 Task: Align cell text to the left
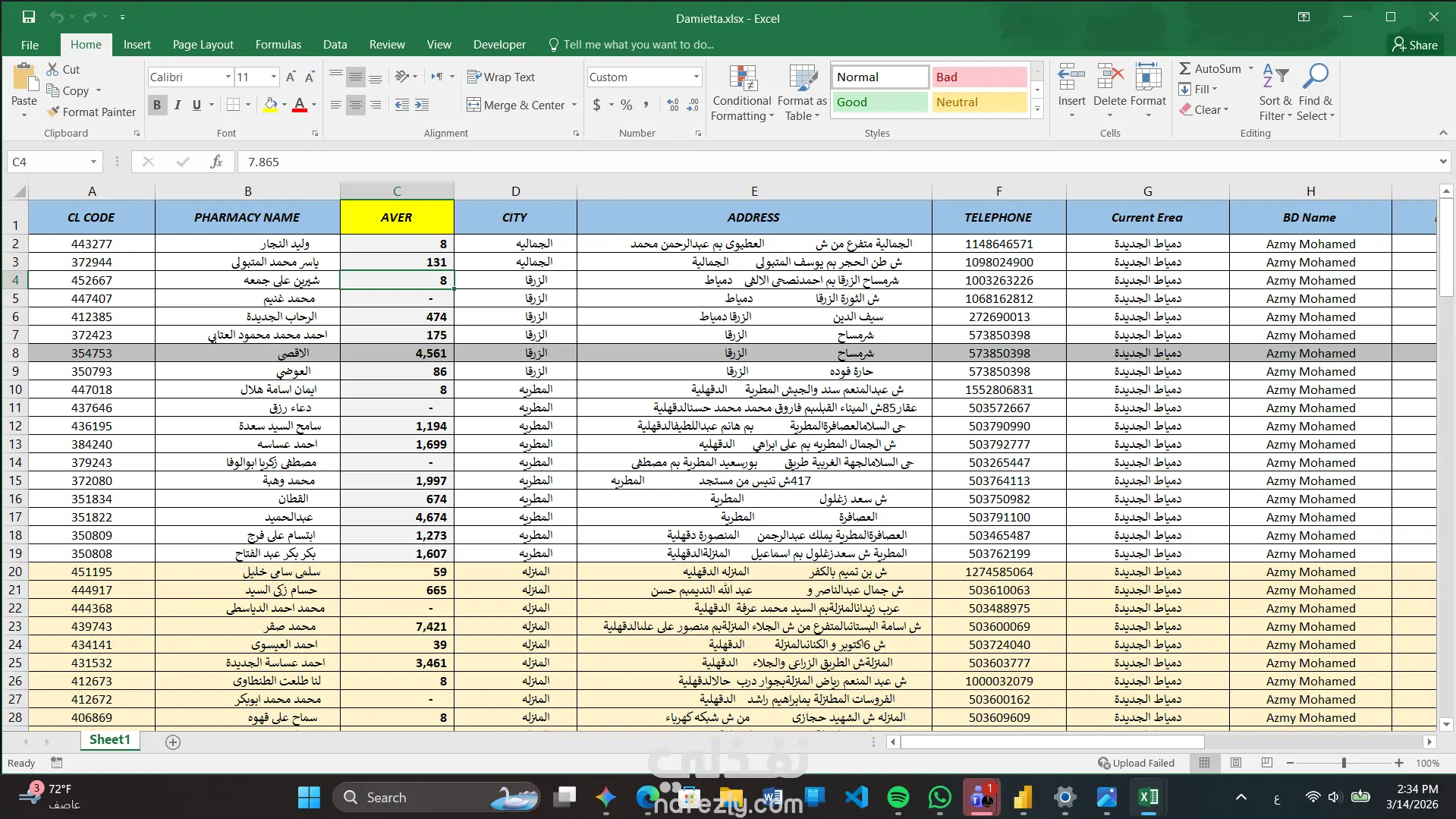(336, 105)
